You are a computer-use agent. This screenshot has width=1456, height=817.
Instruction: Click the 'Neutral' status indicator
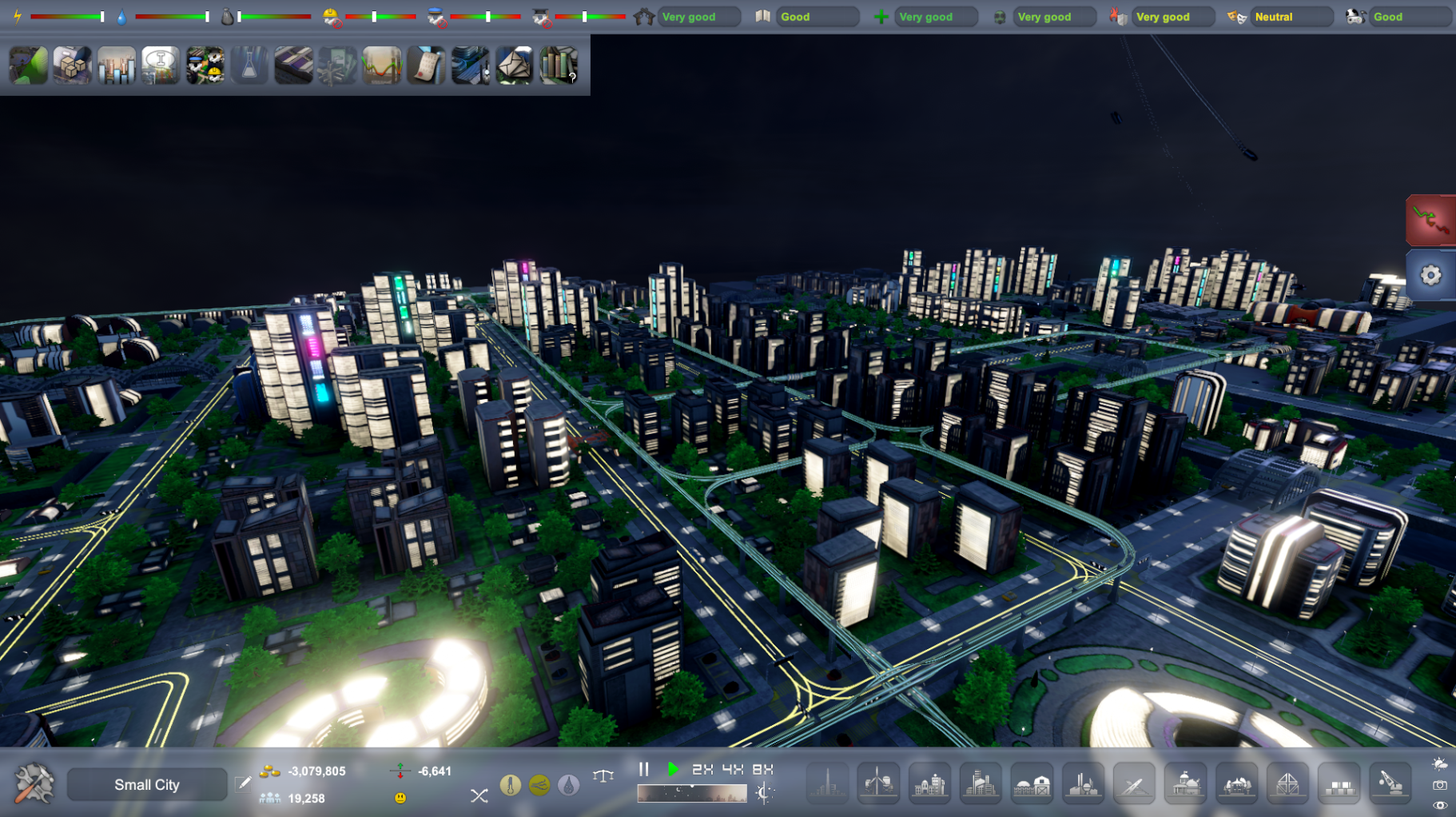pos(1291,17)
